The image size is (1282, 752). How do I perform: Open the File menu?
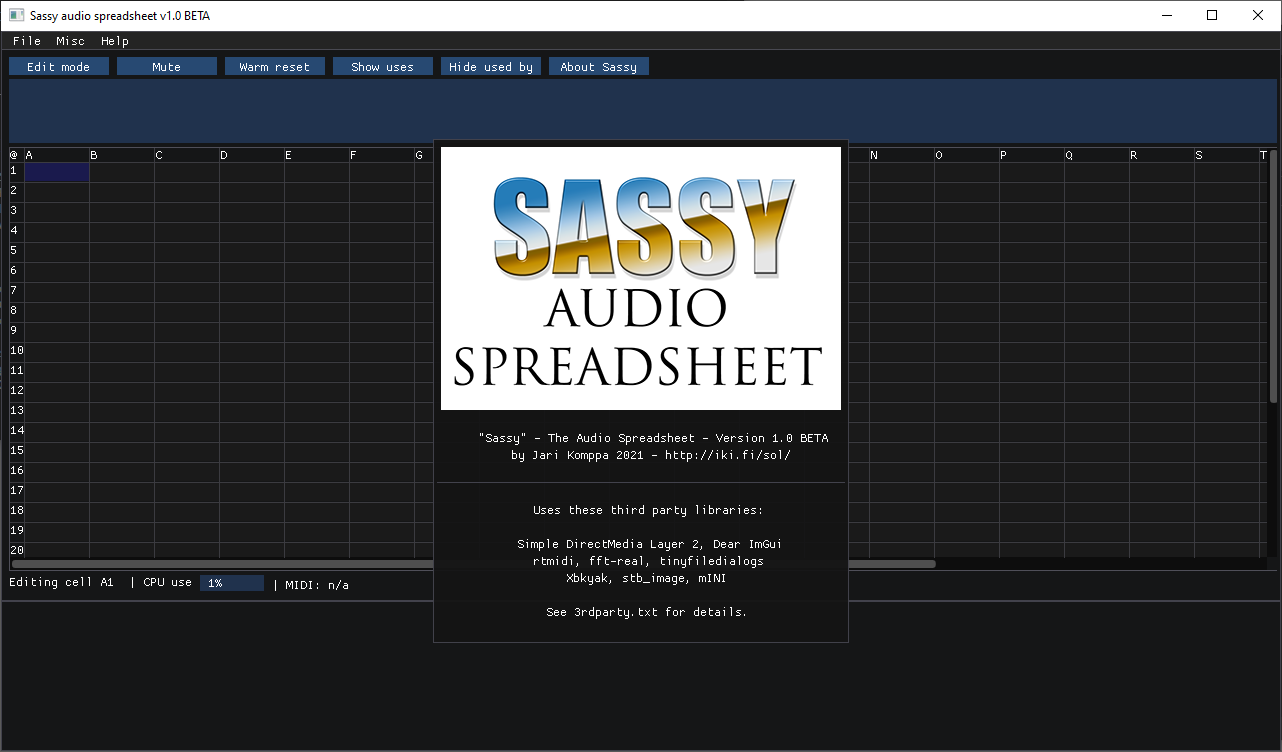27,41
